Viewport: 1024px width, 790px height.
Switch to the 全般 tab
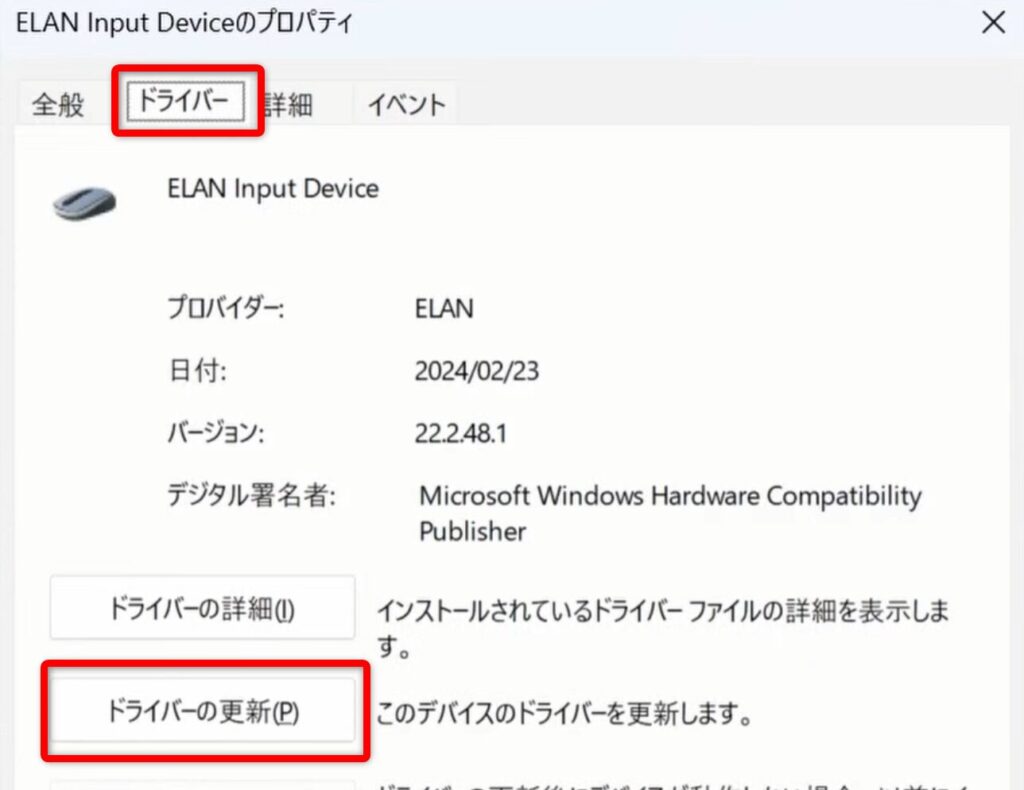pos(58,104)
